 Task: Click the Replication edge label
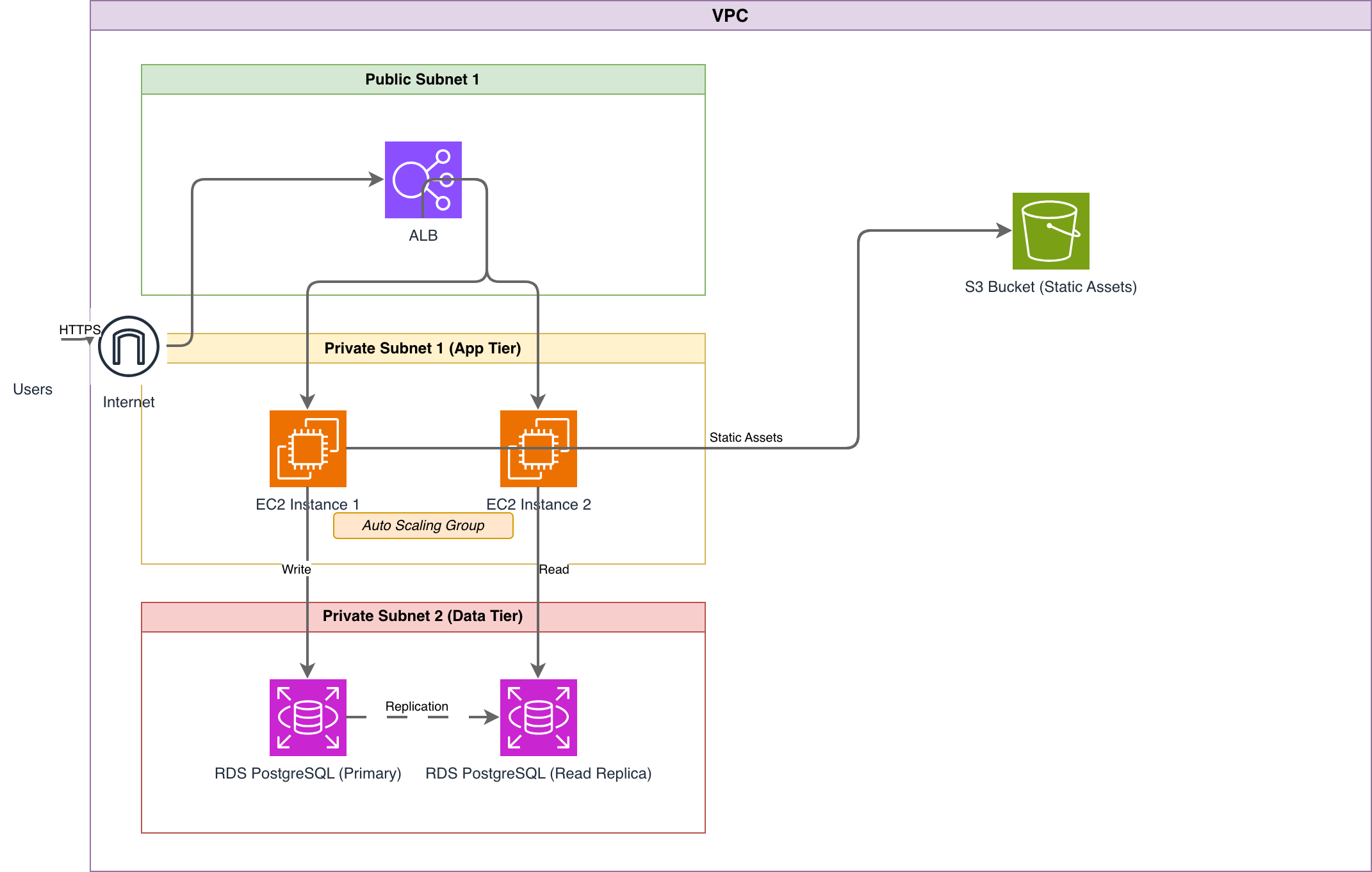[x=417, y=706]
